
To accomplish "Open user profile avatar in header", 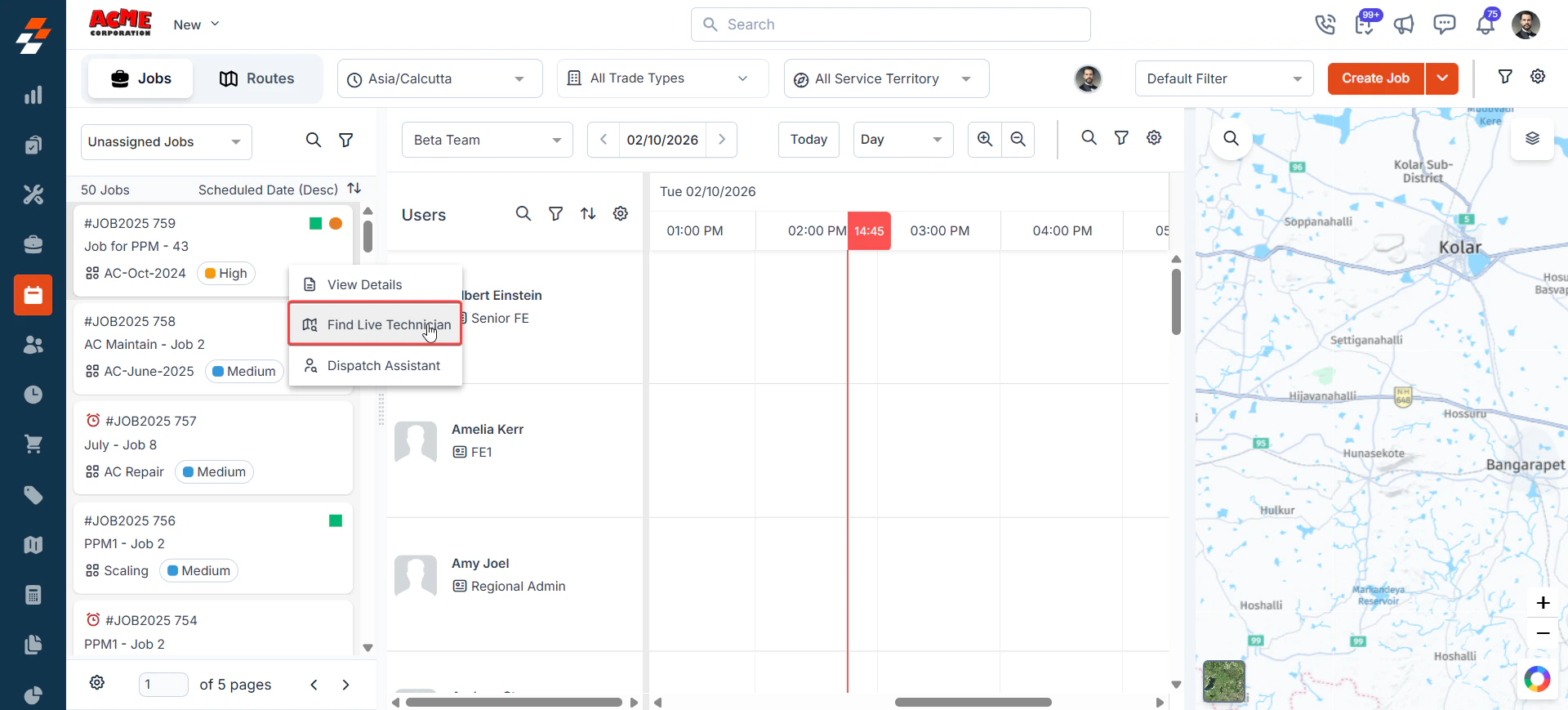I will pyautogui.click(x=1526, y=25).
